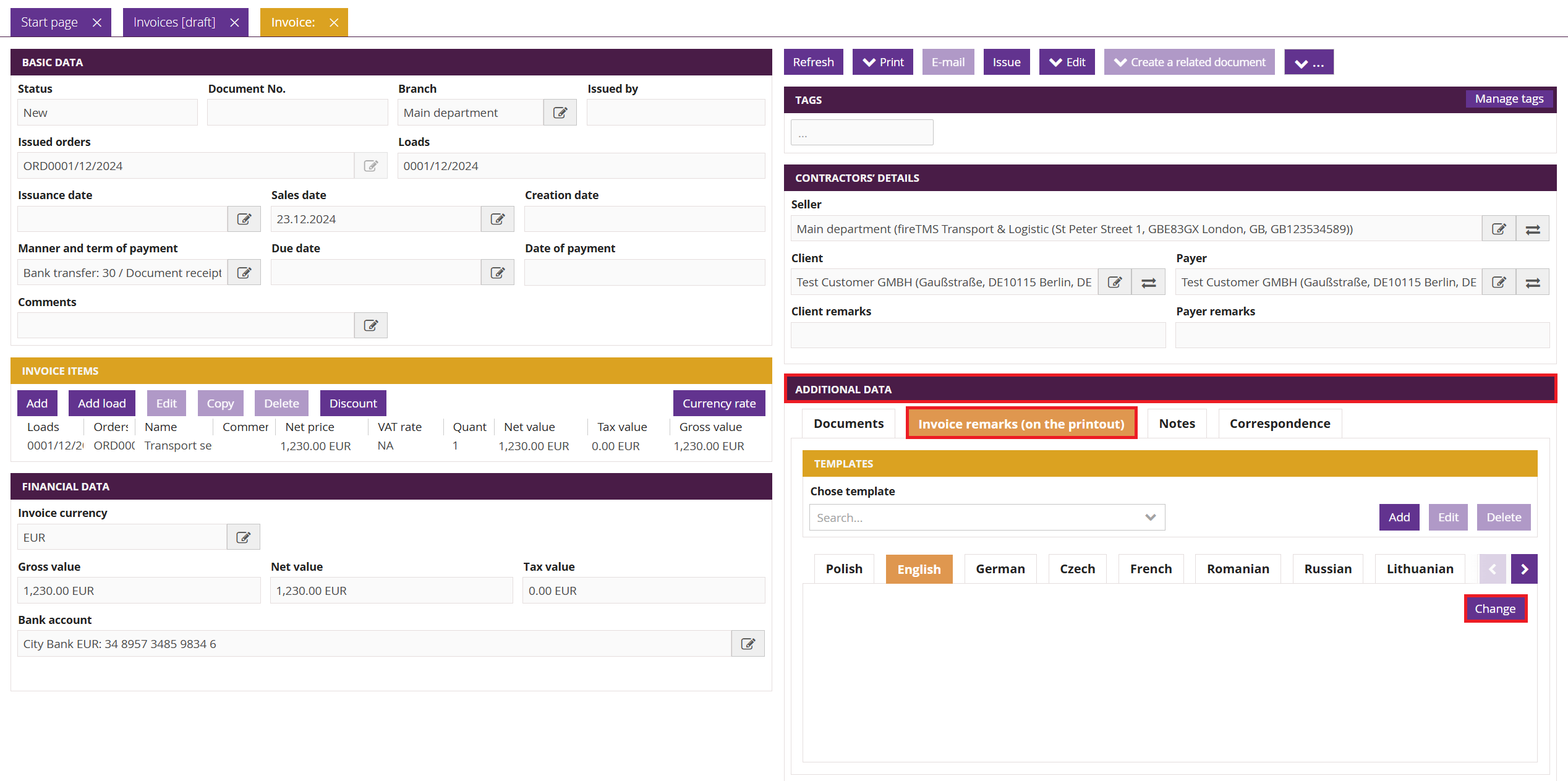The width and height of the screenshot is (1568, 781).
Task: Edit the Bank account field icon
Action: (748, 644)
